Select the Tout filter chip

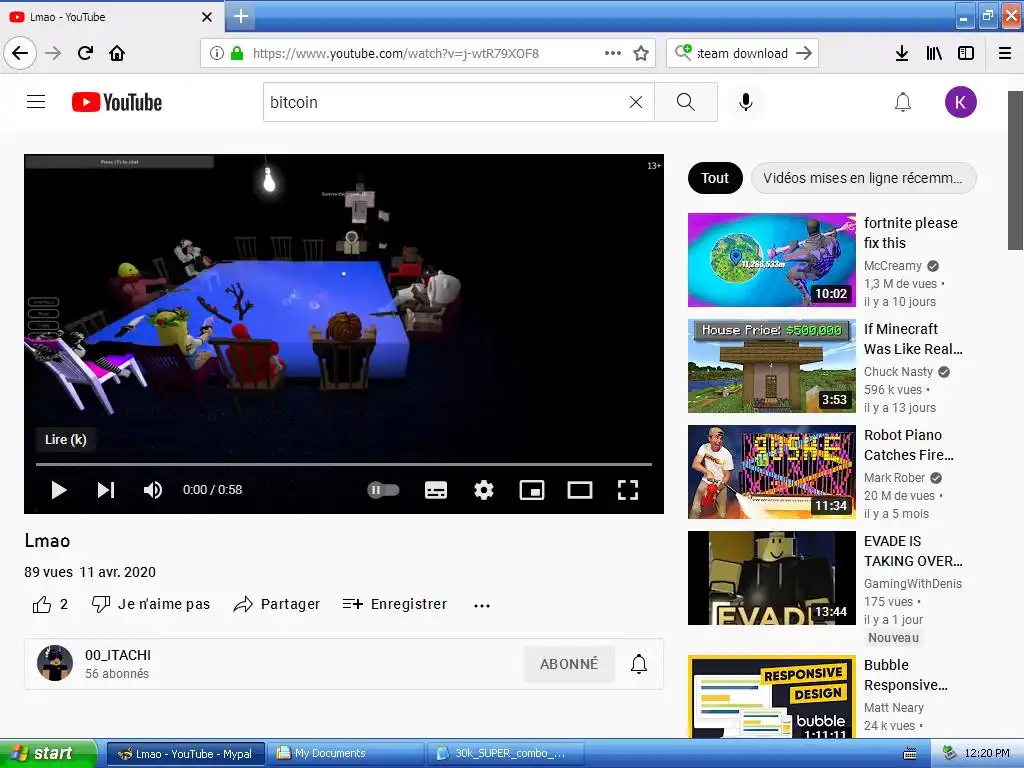pos(715,178)
